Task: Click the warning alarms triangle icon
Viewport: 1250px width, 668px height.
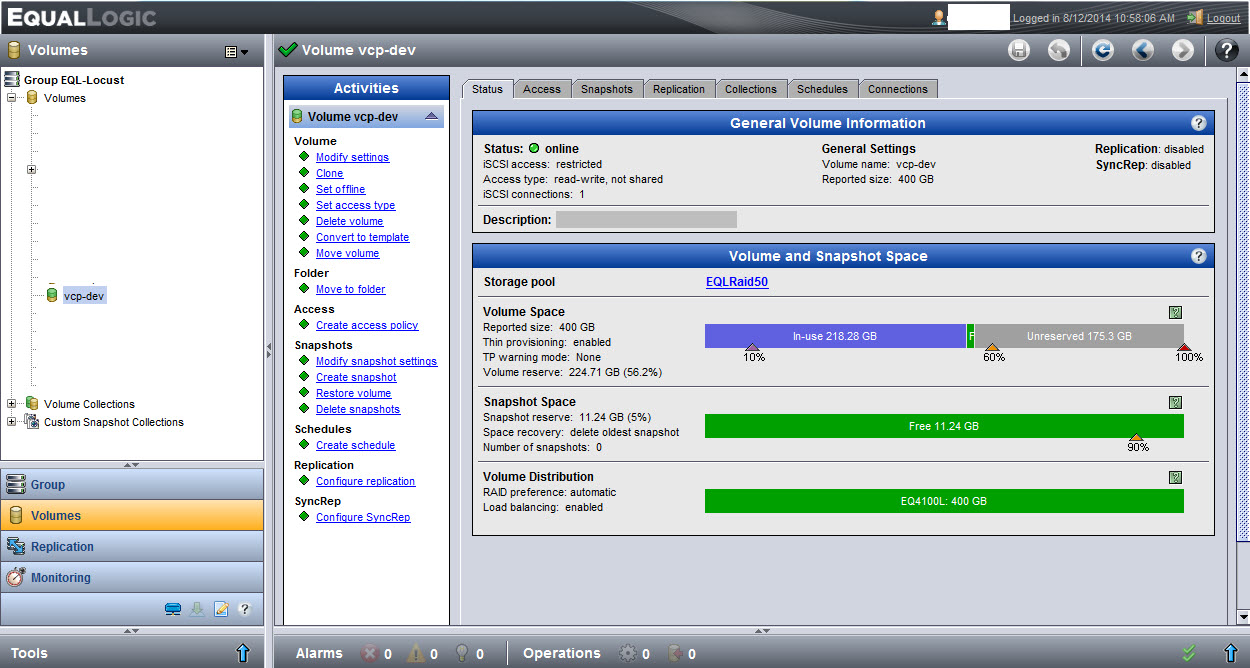Action: click(x=416, y=653)
